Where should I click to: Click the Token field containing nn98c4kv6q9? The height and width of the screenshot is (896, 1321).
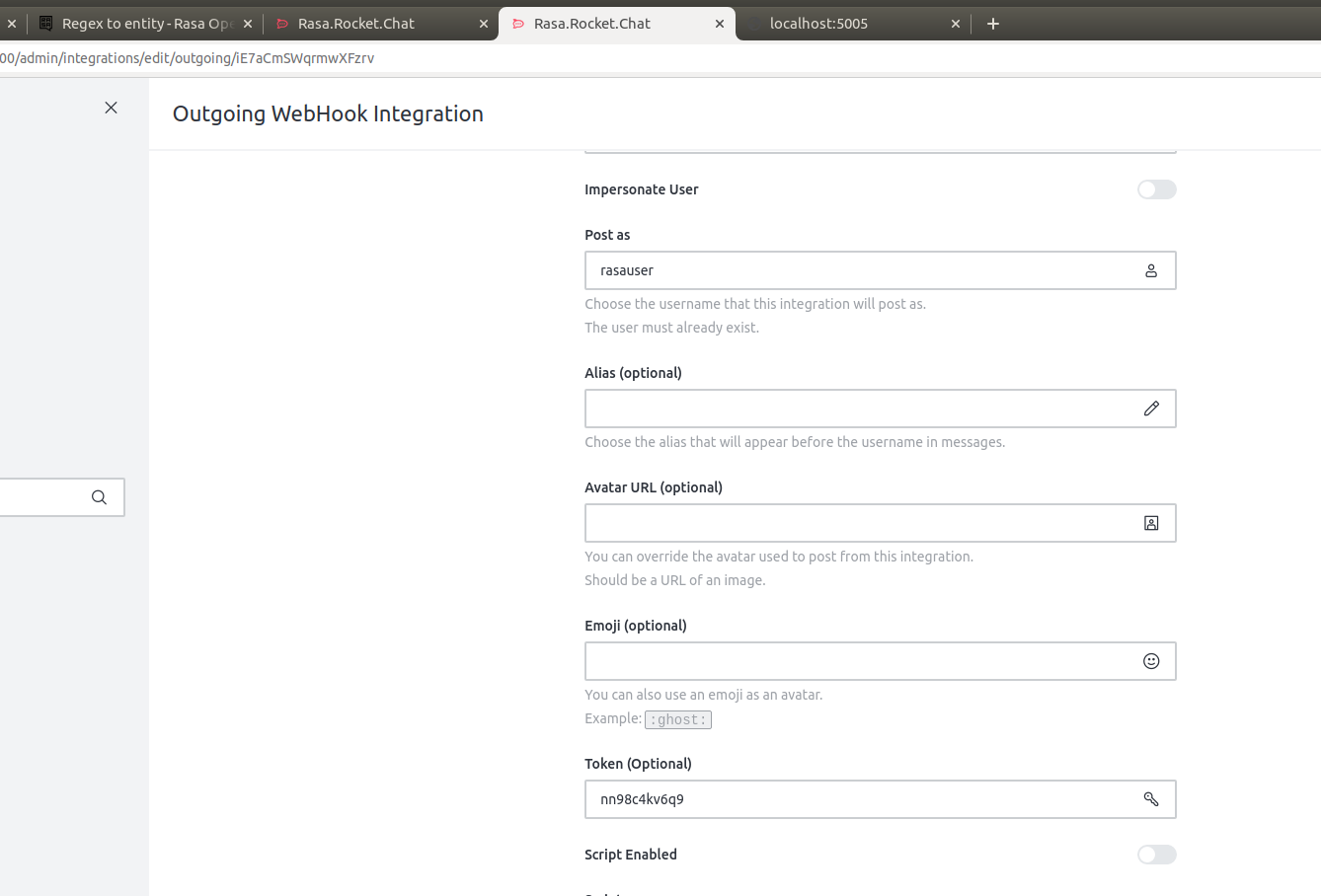coord(859,799)
